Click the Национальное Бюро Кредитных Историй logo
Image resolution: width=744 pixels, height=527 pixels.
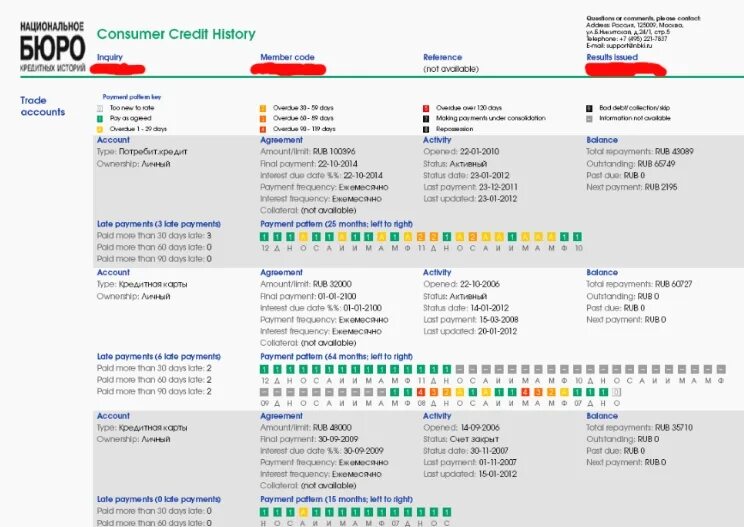[x=52, y=47]
